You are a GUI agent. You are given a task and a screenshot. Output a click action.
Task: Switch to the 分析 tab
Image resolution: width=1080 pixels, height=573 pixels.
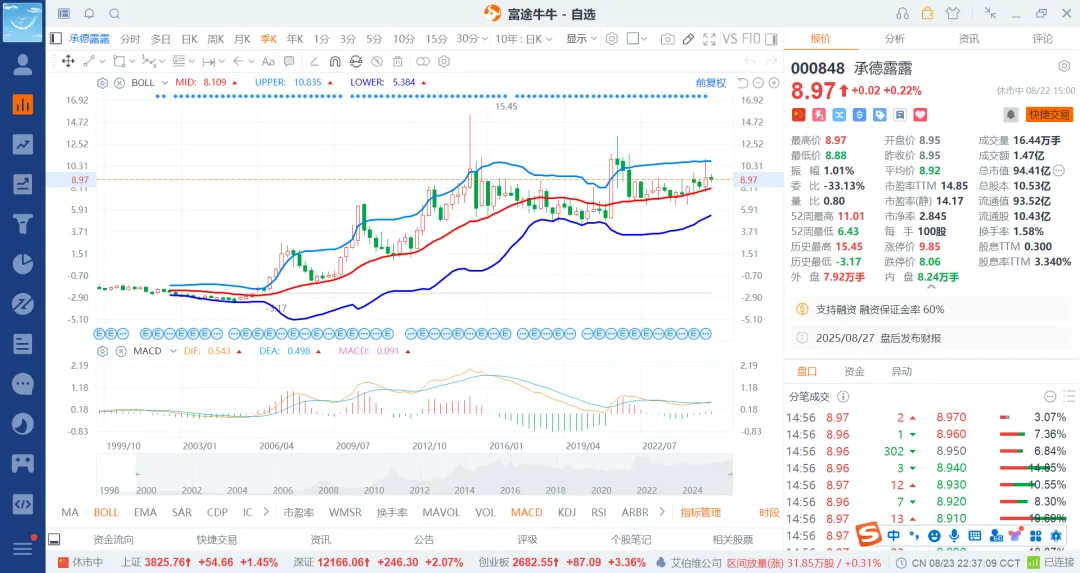coord(895,39)
